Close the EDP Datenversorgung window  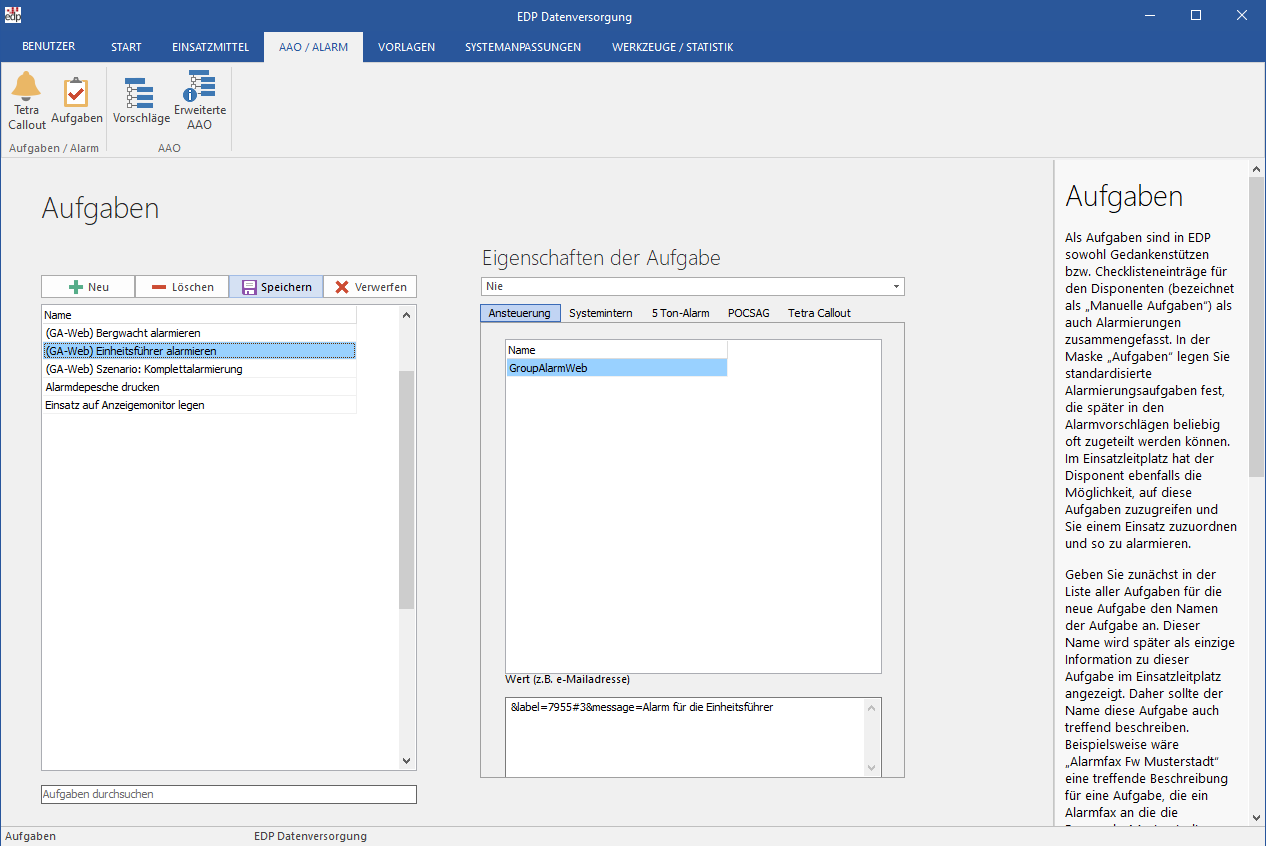[1242, 15]
